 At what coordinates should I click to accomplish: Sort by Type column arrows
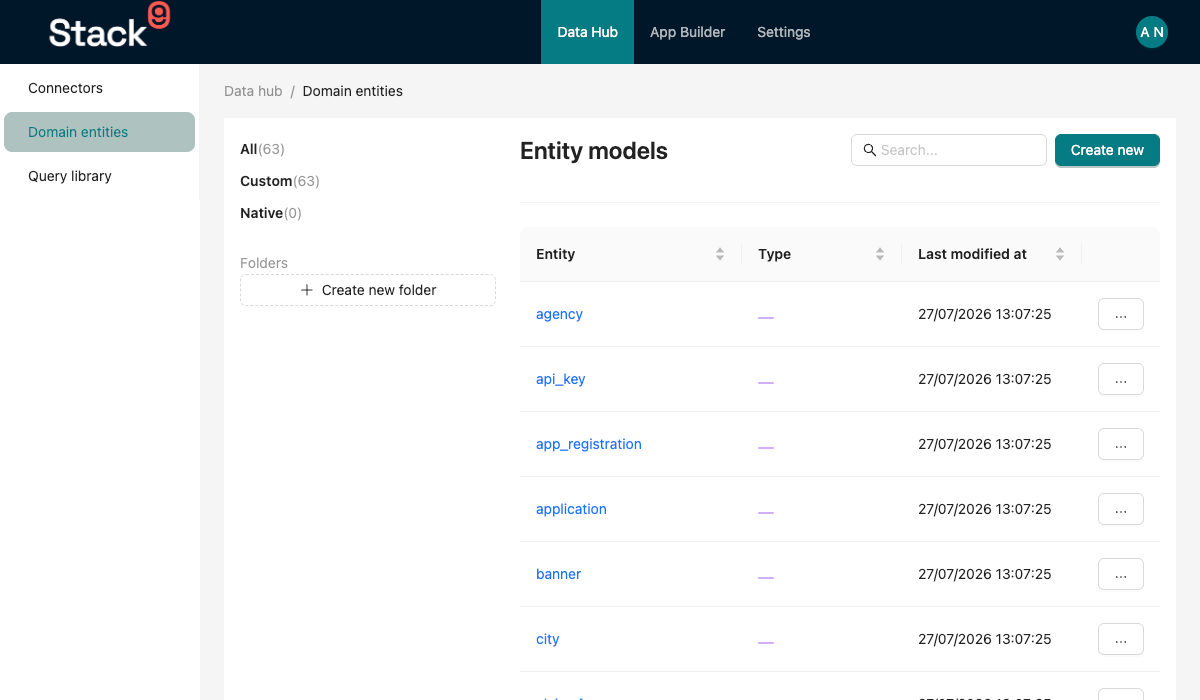(880, 254)
